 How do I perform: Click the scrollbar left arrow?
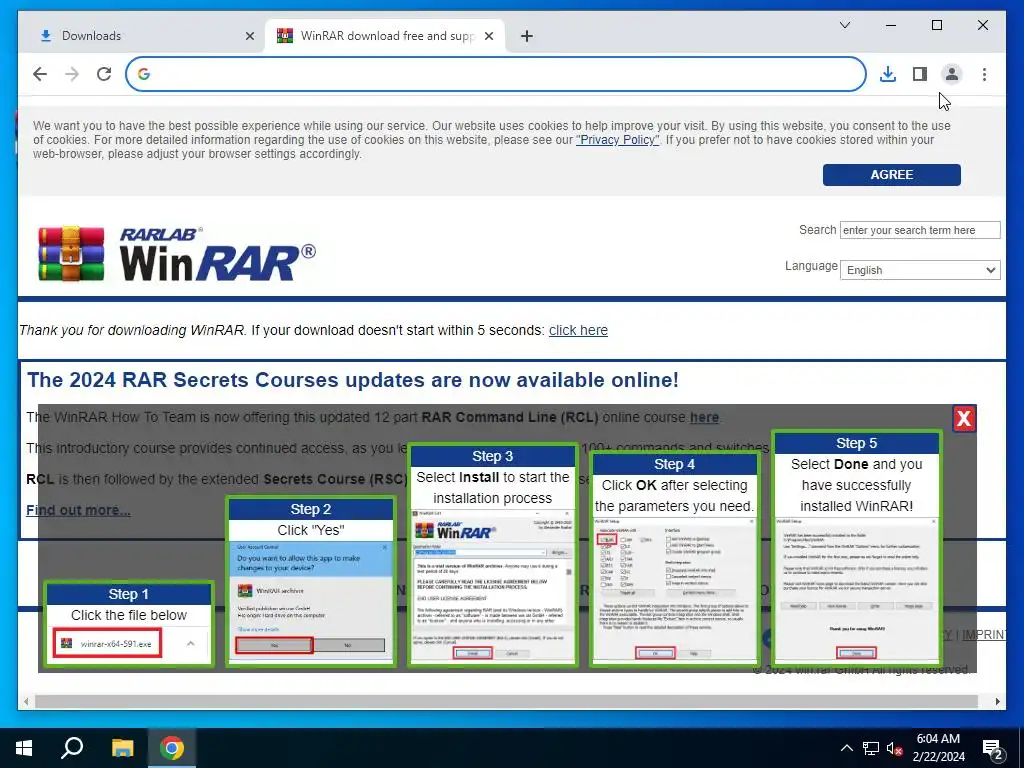click(x=26, y=701)
